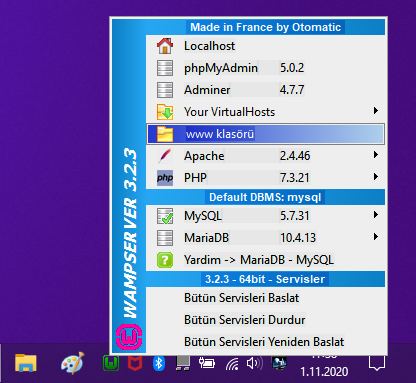Click the safely remove hardware tray icon
416x383 pixels.
[183, 363]
